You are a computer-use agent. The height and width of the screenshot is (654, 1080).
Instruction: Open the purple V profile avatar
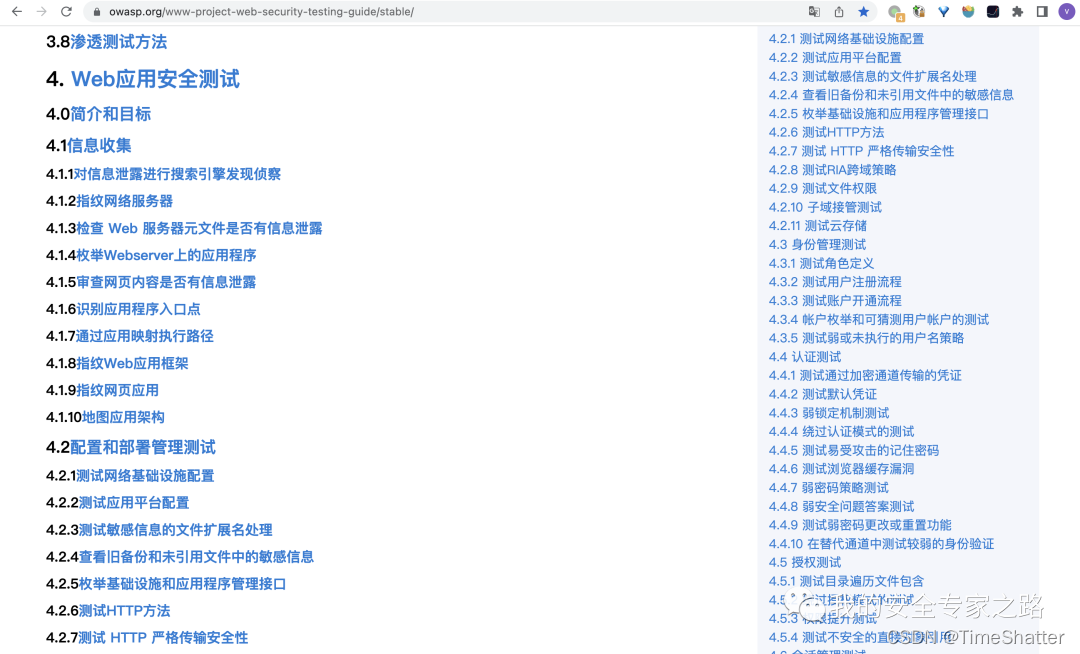tap(1067, 12)
